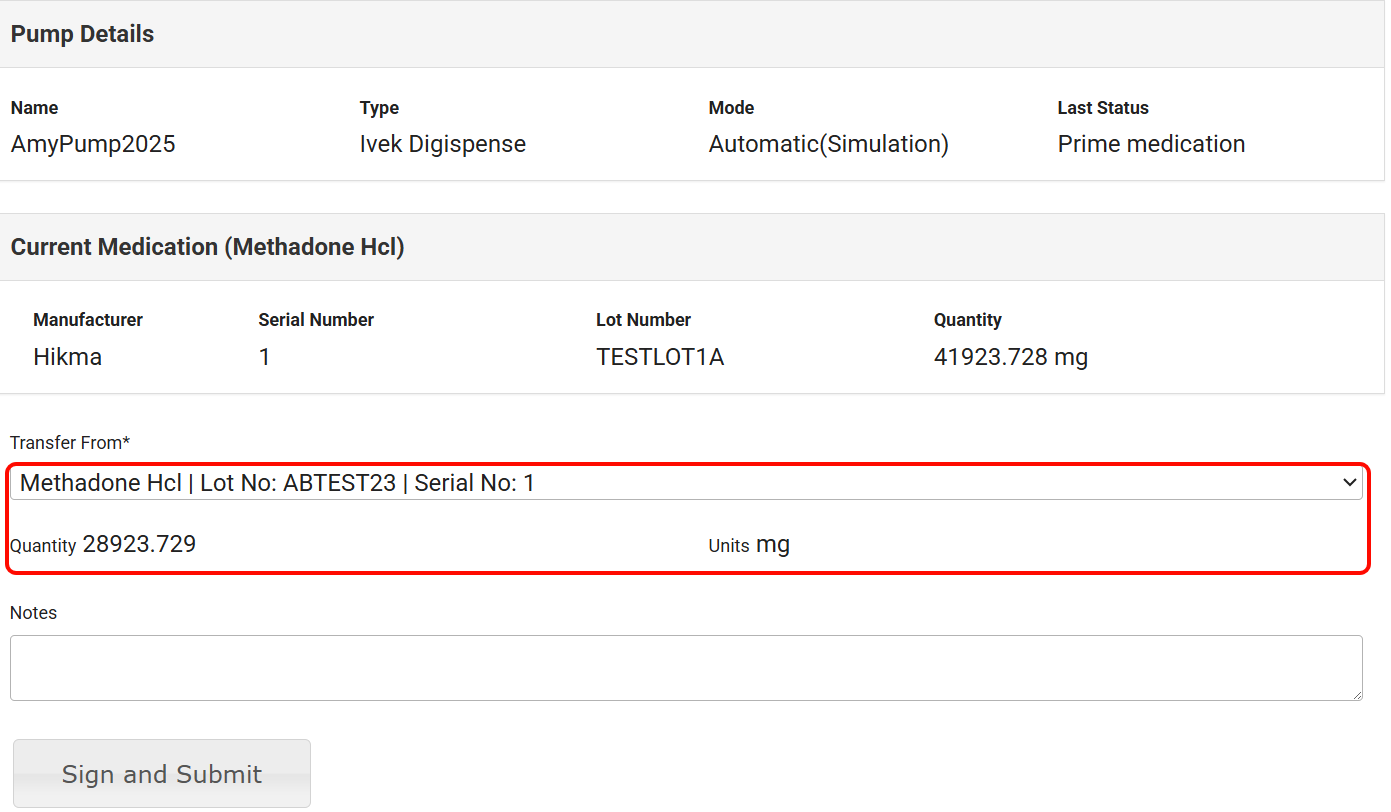Viewport: 1391px width, 812px height.
Task: Select the pump name AmyPump2025
Action: (x=93, y=144)
